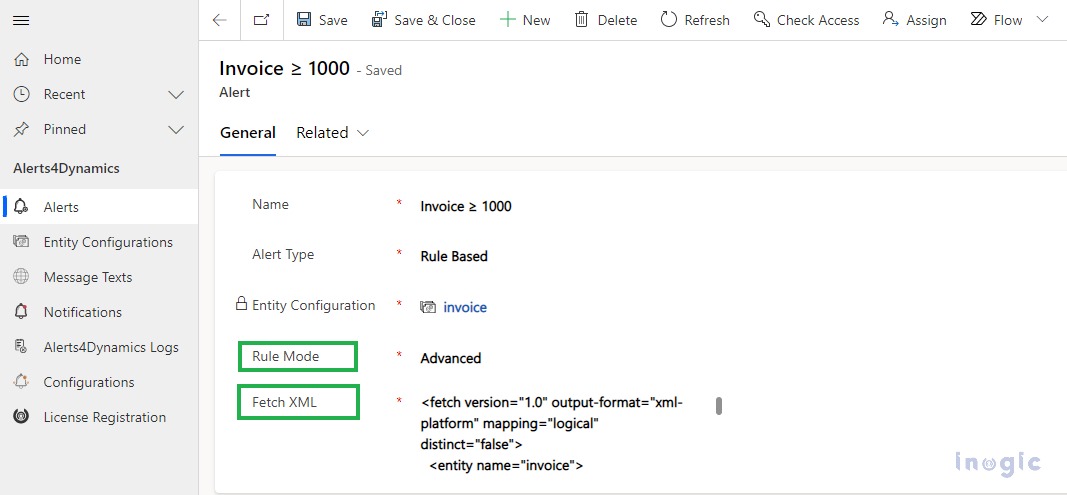Click the Entity Configuration field label
The image size is (1067, 495).
point(314,305)
